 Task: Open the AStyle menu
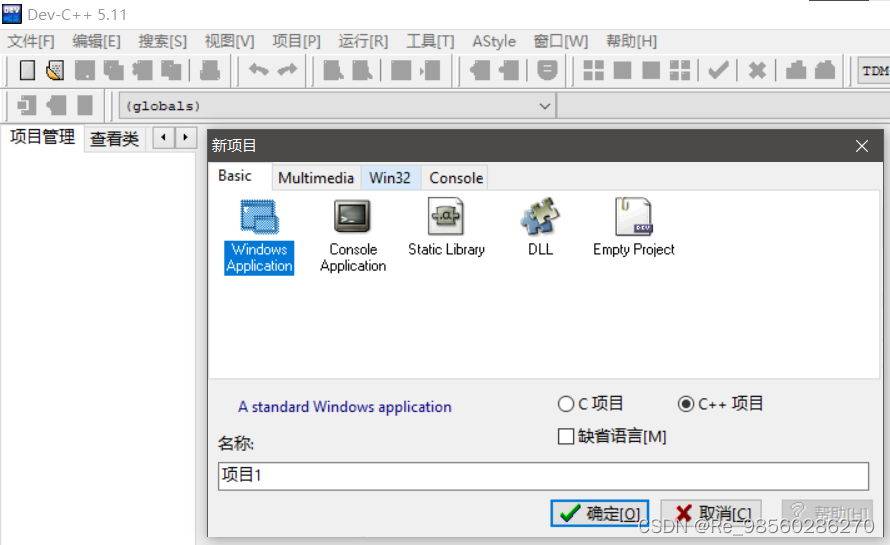(x=494, y=41)
